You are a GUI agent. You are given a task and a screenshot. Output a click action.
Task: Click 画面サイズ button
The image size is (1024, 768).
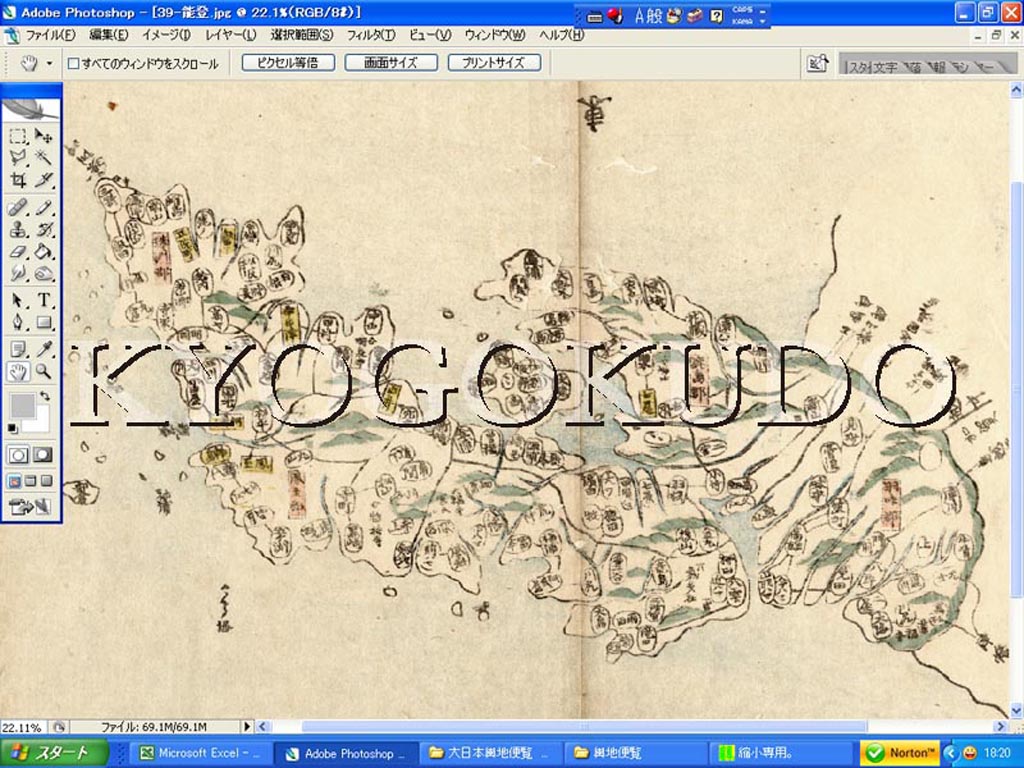coord(391,63)
